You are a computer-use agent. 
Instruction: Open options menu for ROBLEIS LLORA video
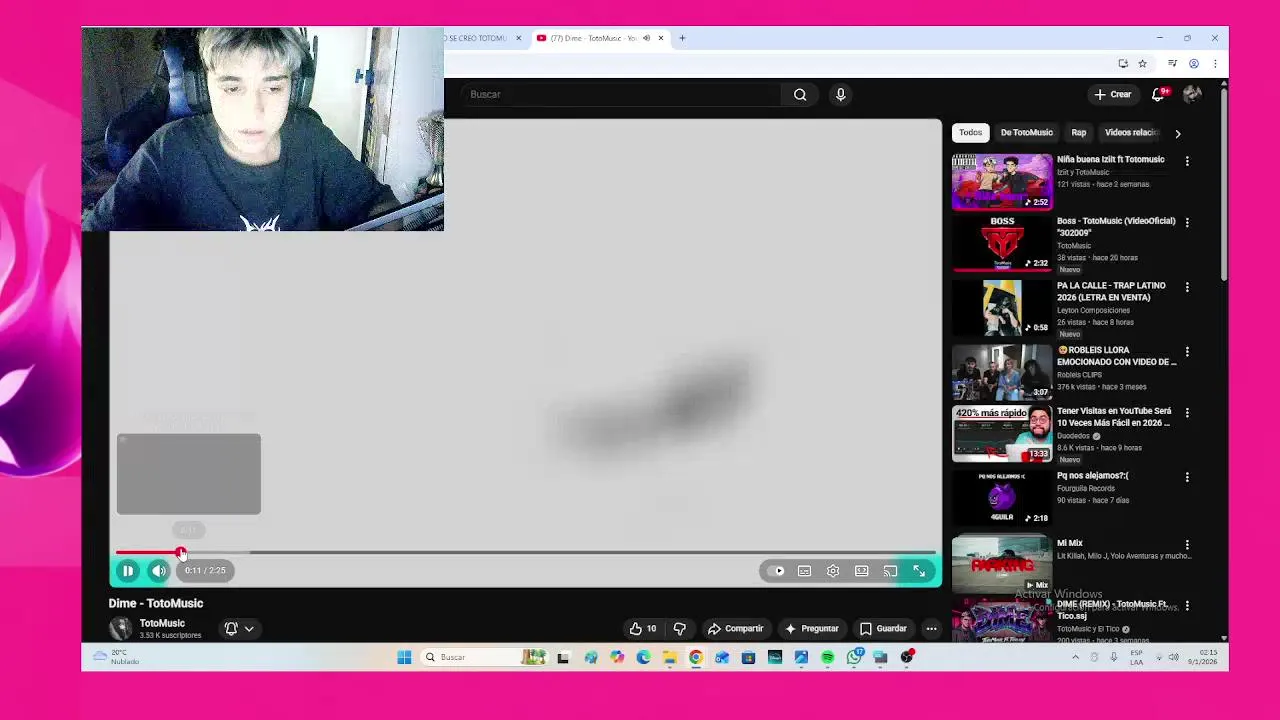(1187, 352)
